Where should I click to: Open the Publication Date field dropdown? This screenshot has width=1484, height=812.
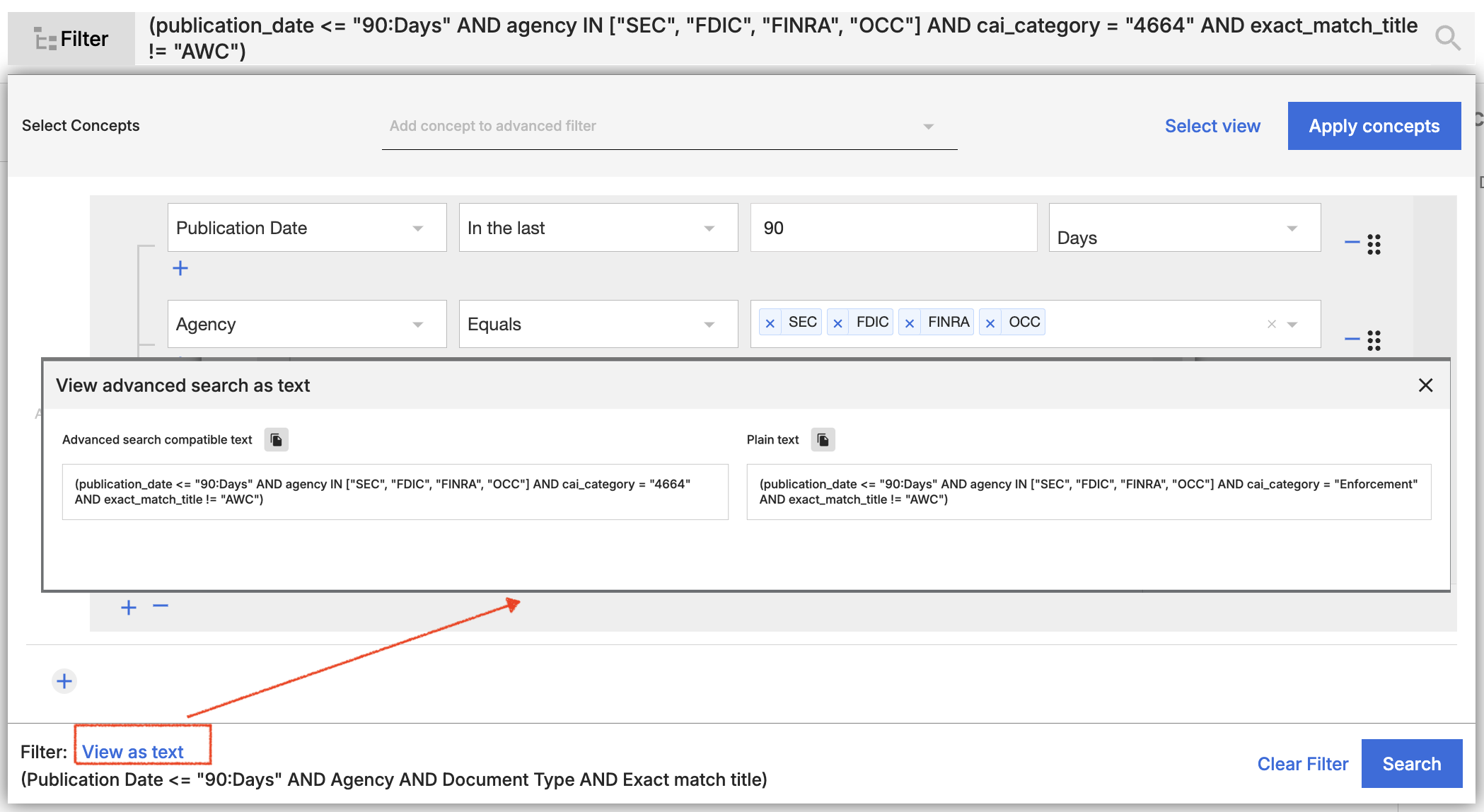pyautogui.click(x=306, y=228)
